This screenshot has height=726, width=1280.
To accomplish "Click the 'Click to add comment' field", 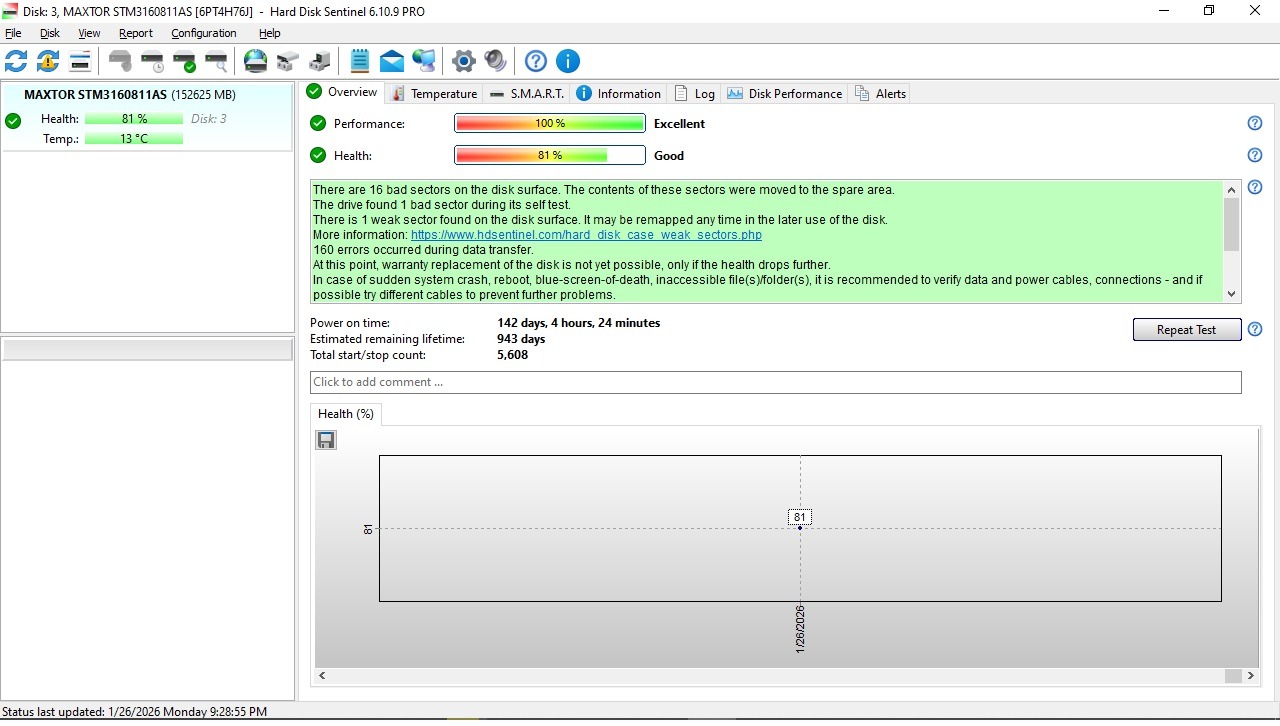I will (775, 382).
